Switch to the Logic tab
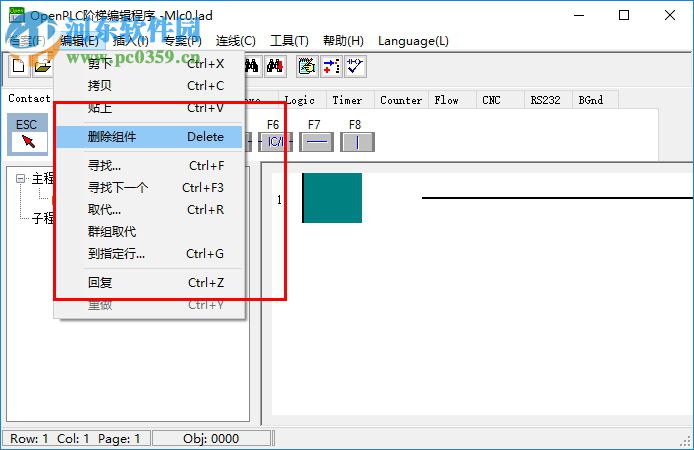This screenshot has width=694, height=450. (302, 100)
